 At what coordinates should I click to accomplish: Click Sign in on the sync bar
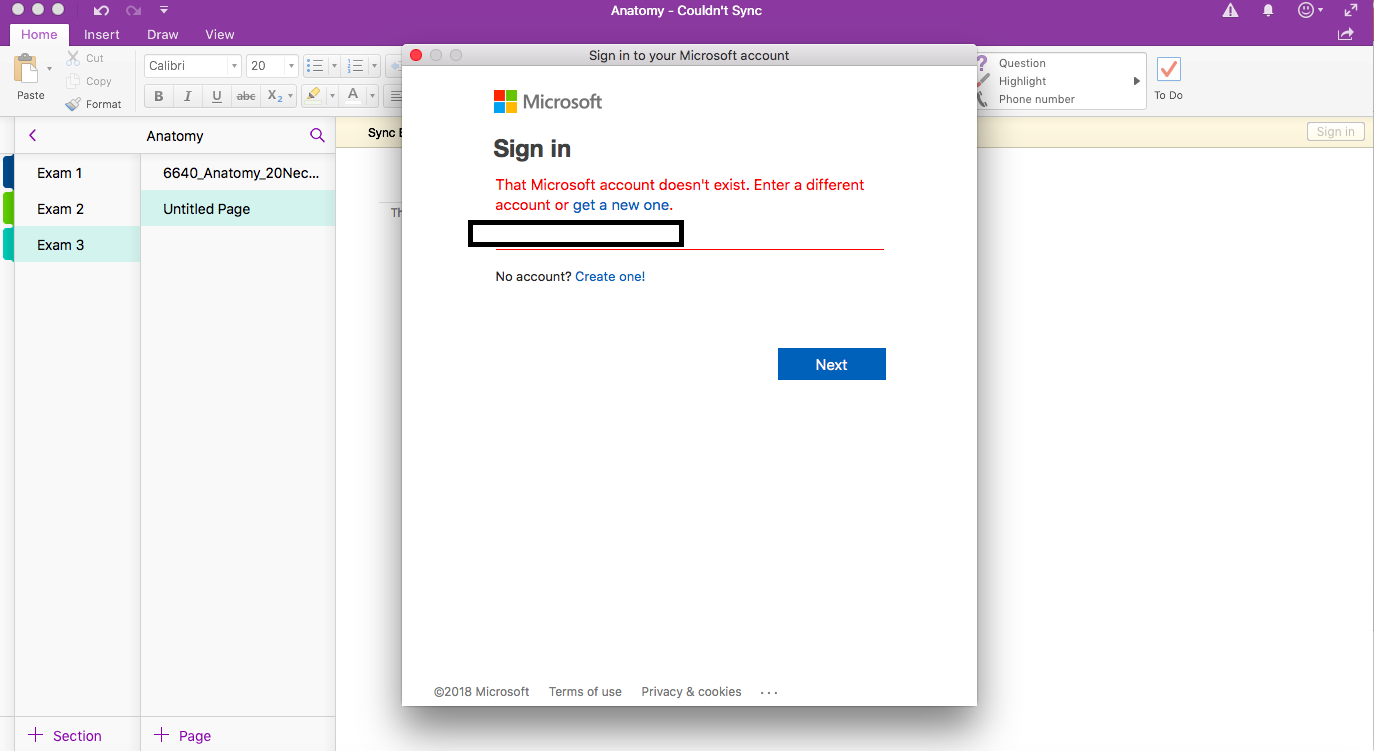point(1335,131)
